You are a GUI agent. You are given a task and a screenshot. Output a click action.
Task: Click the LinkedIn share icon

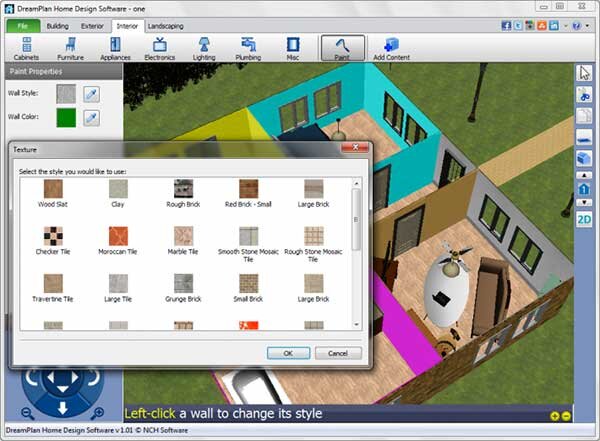click(x=553, y=26)
